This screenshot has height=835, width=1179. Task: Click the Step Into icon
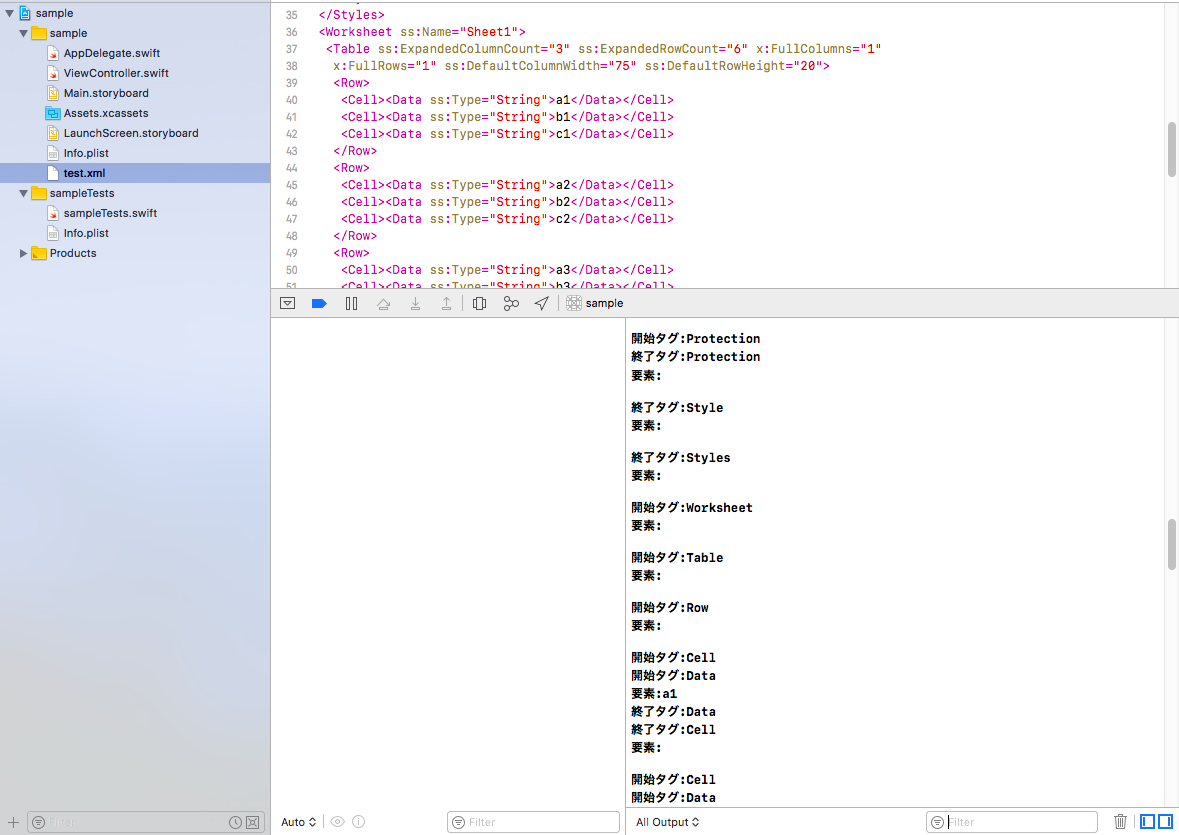pos(415,303)
